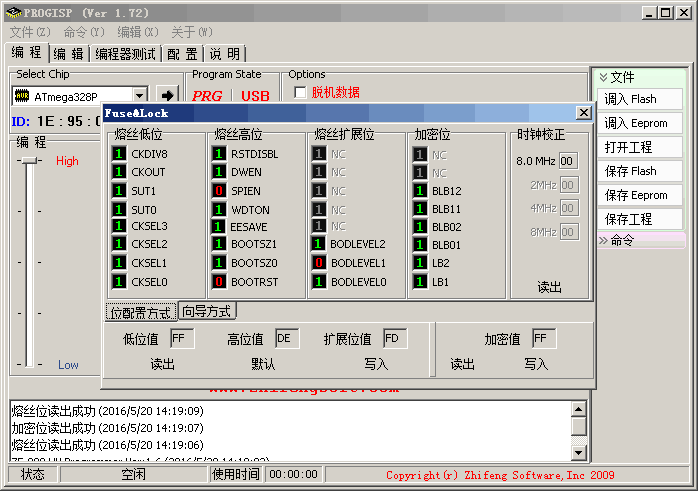The height and width of the screenshot is (491, 698).
Task: Toggle the LB1 lock bit
Action: click(x=420, y=282)
